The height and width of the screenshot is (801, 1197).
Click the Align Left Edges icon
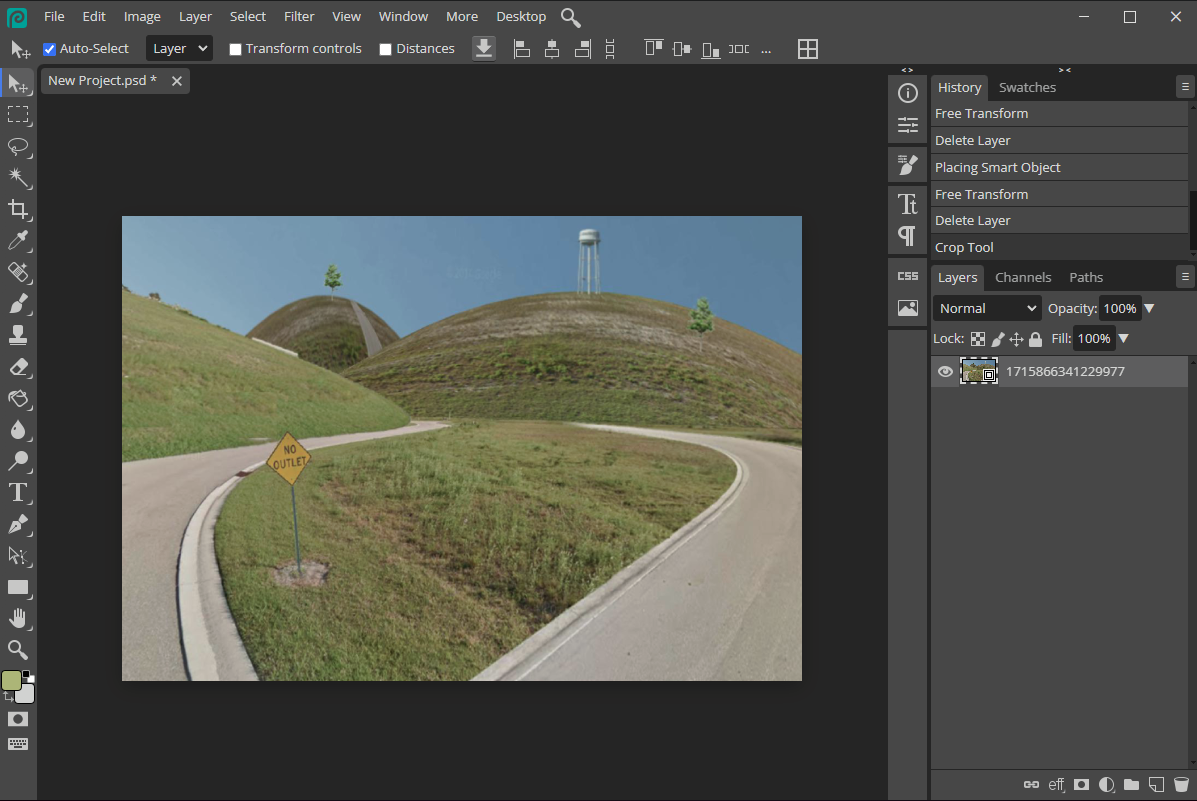point(522,49)
